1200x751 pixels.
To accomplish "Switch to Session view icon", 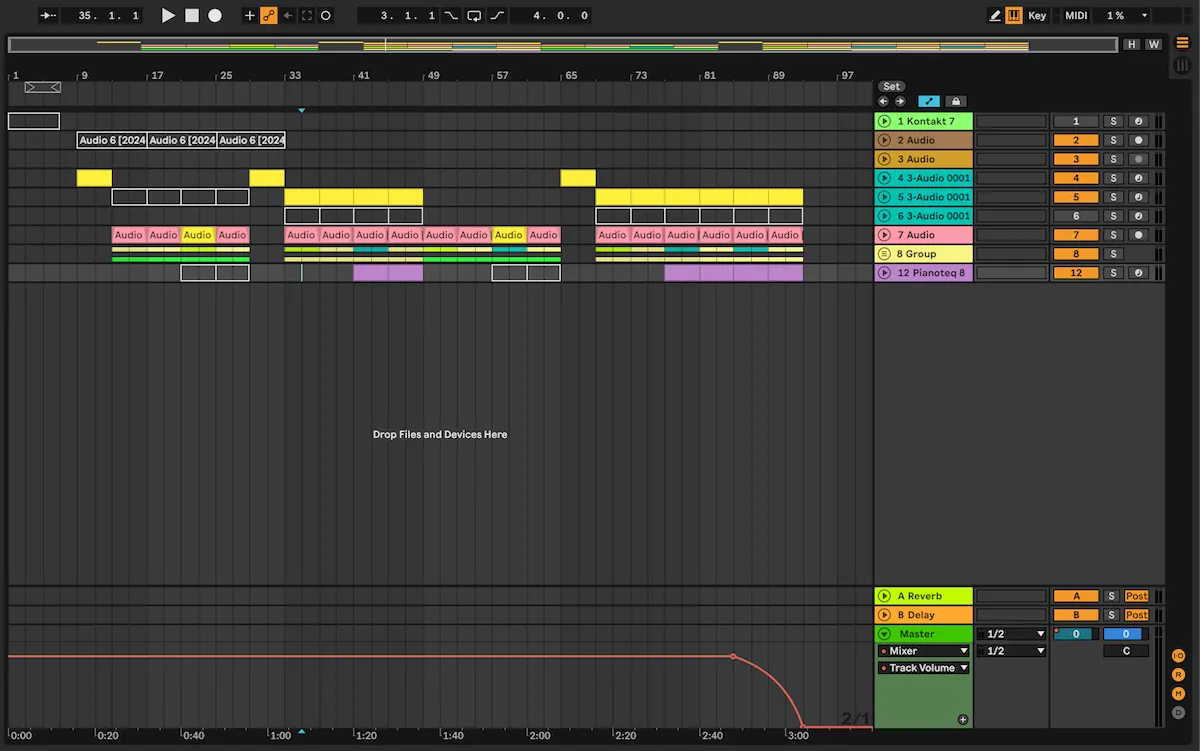I will (1182, 65).
